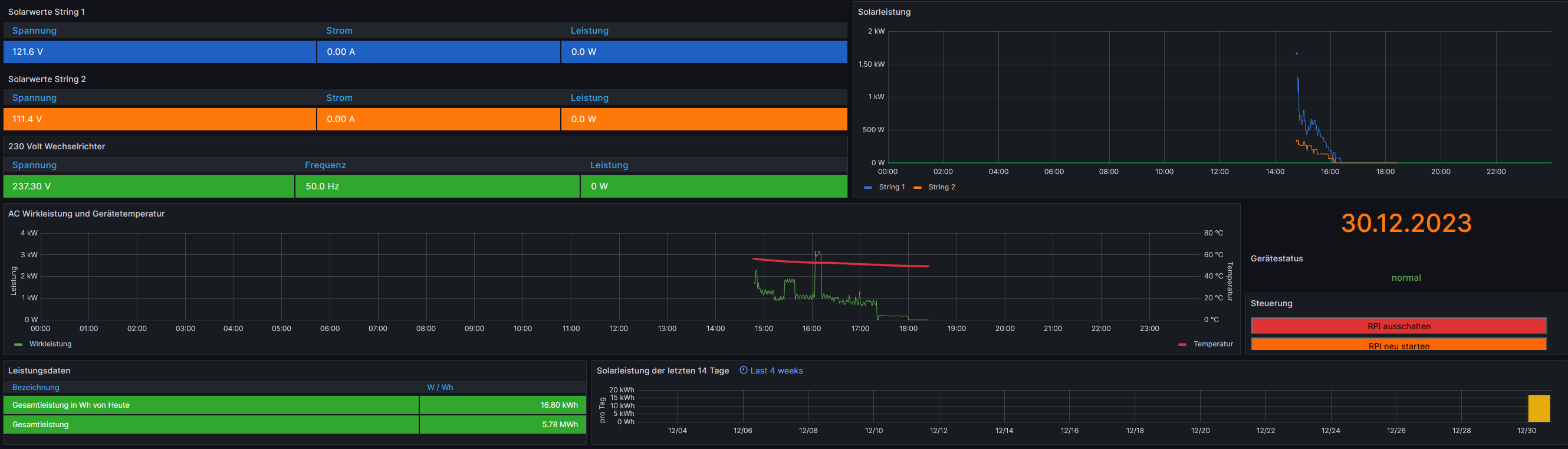1568x449 pixels.
Task: Sort by Bezeichnung column header
Action: [x=35, y=388]
